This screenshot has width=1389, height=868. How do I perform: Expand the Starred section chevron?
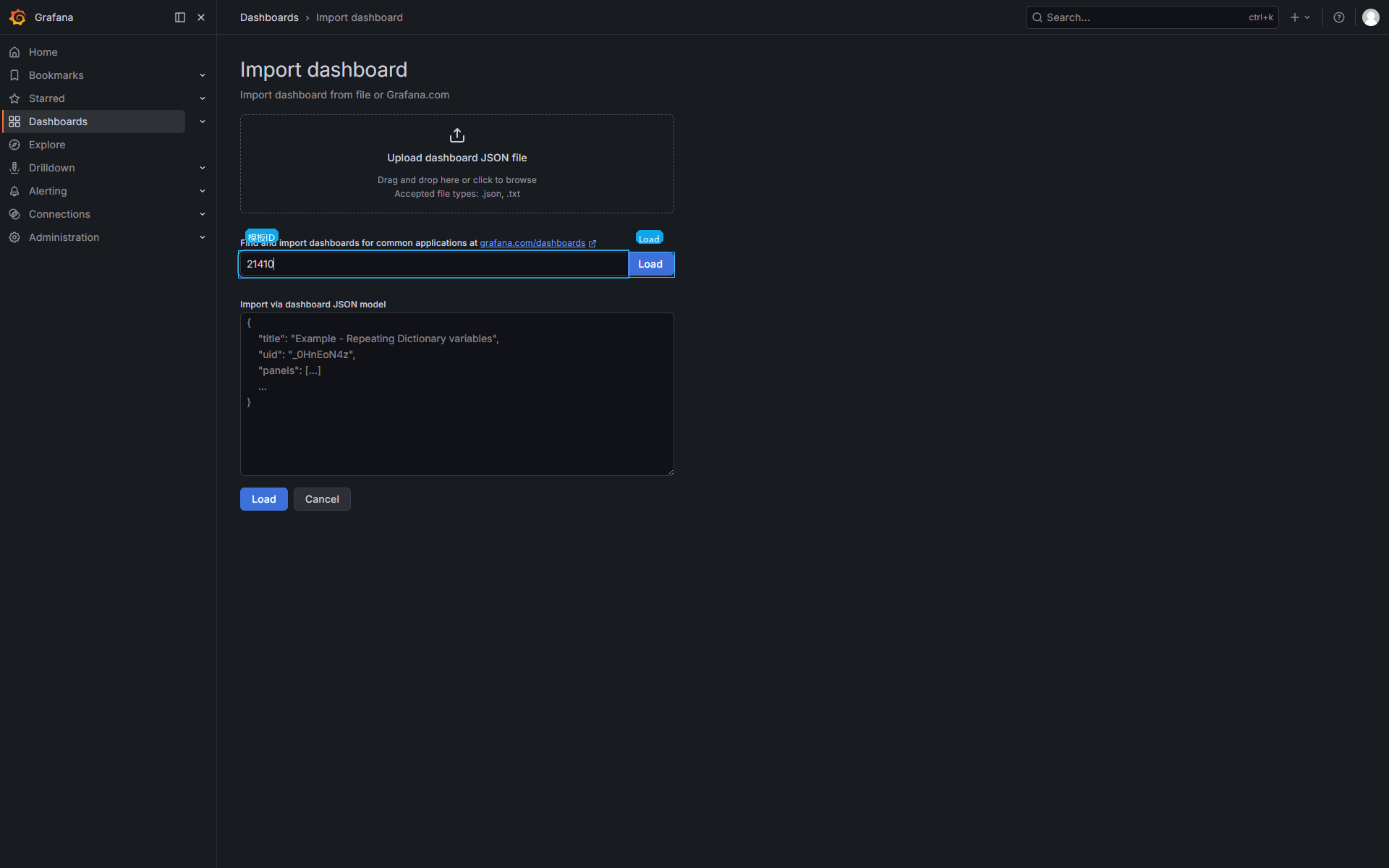pos(203,98)
